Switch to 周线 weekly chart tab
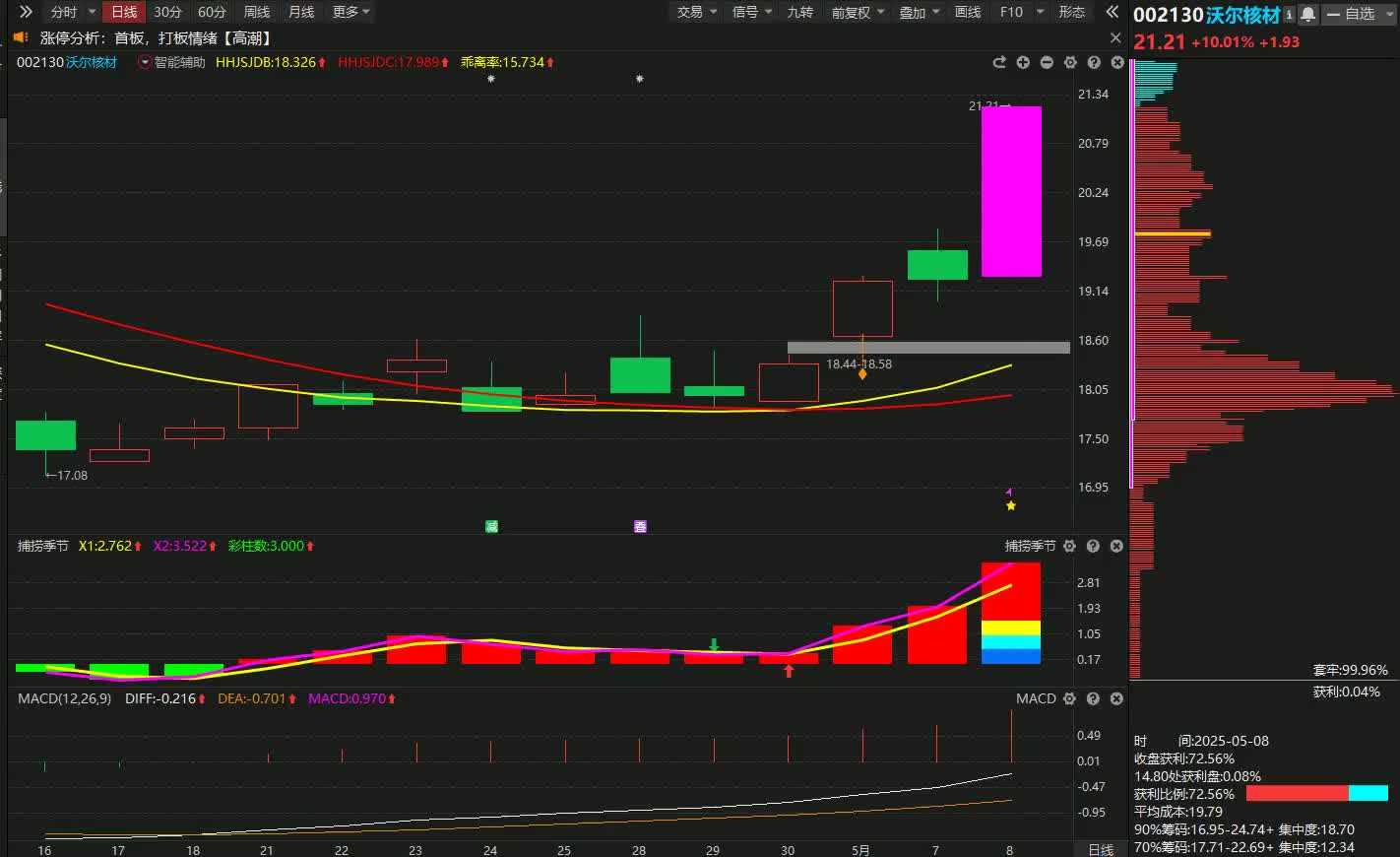 [257, 12]
